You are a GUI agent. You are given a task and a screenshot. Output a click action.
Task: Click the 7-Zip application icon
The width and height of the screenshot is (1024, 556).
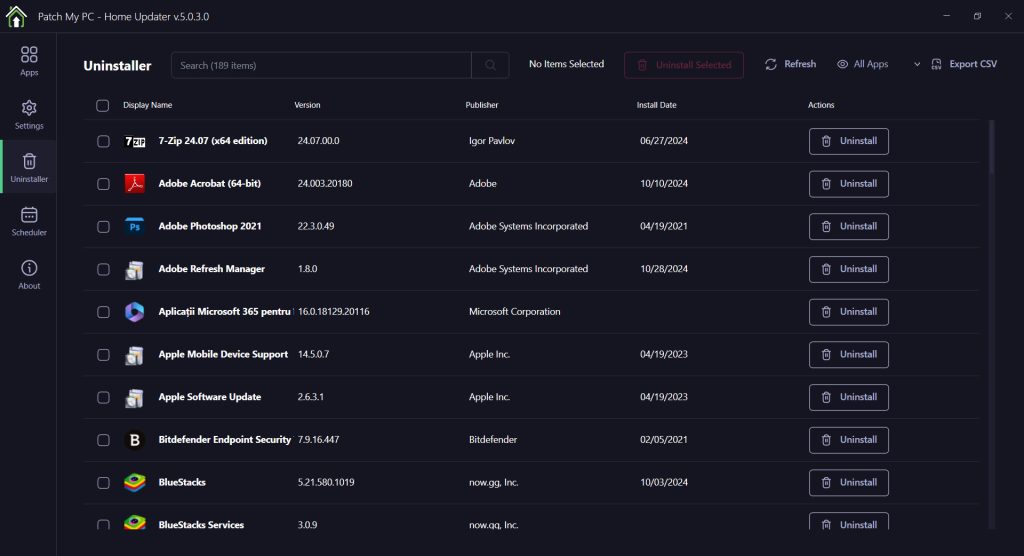tap(135, 141)
